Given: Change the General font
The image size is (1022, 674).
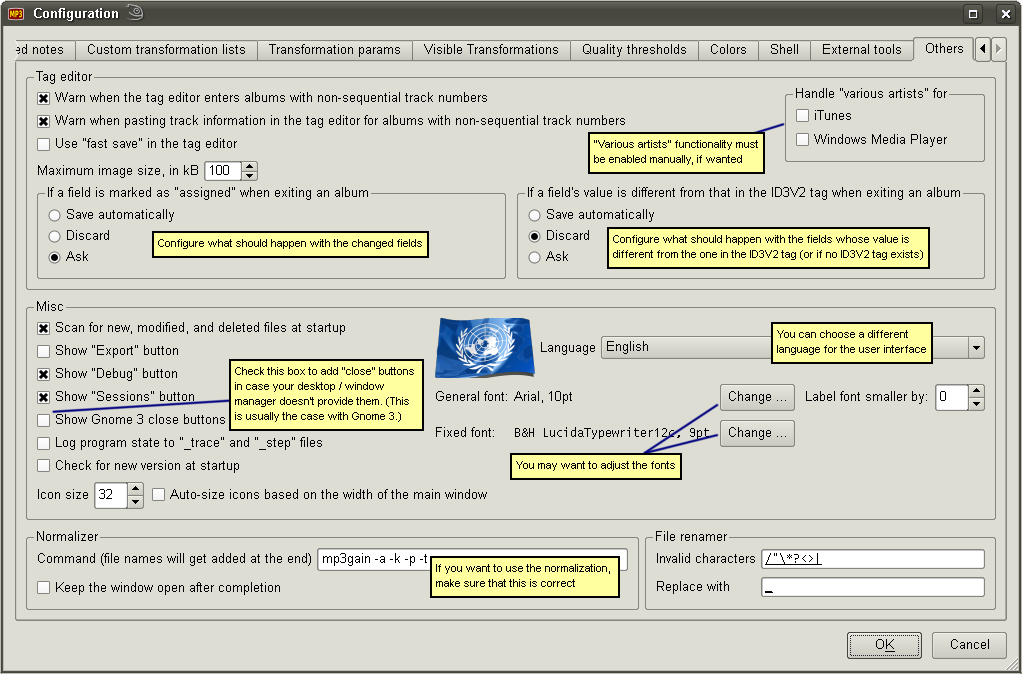Looking at the screenshot, I should click(756, 397).
